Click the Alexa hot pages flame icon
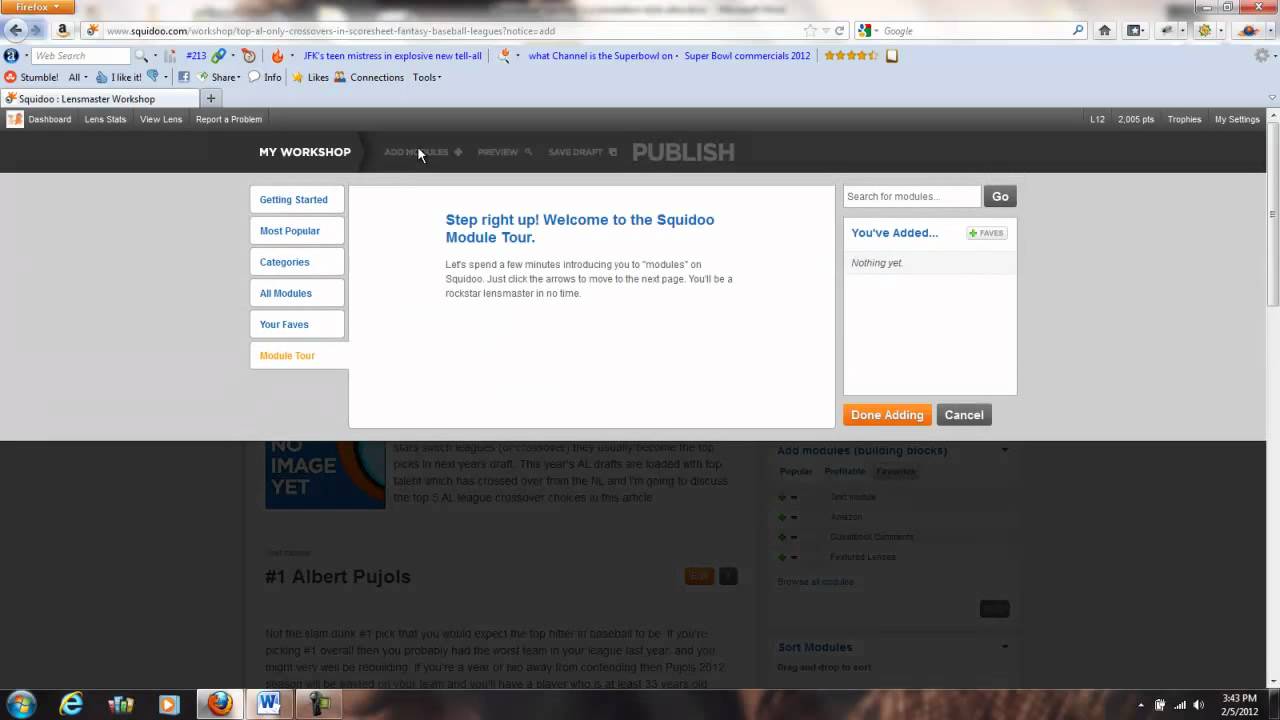This screenshot has height=720, width=1280. coord(277,56)
